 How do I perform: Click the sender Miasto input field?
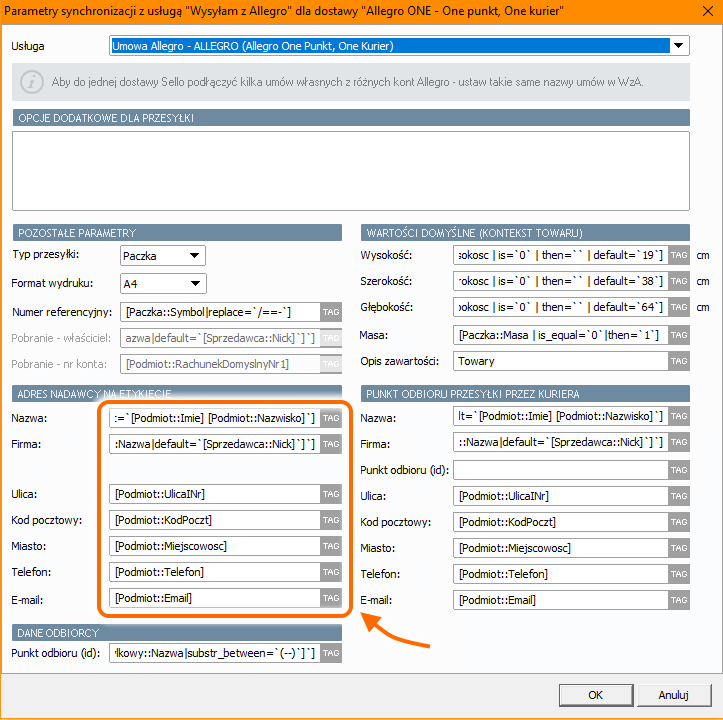pyautogui.click(x=214, y=546)
